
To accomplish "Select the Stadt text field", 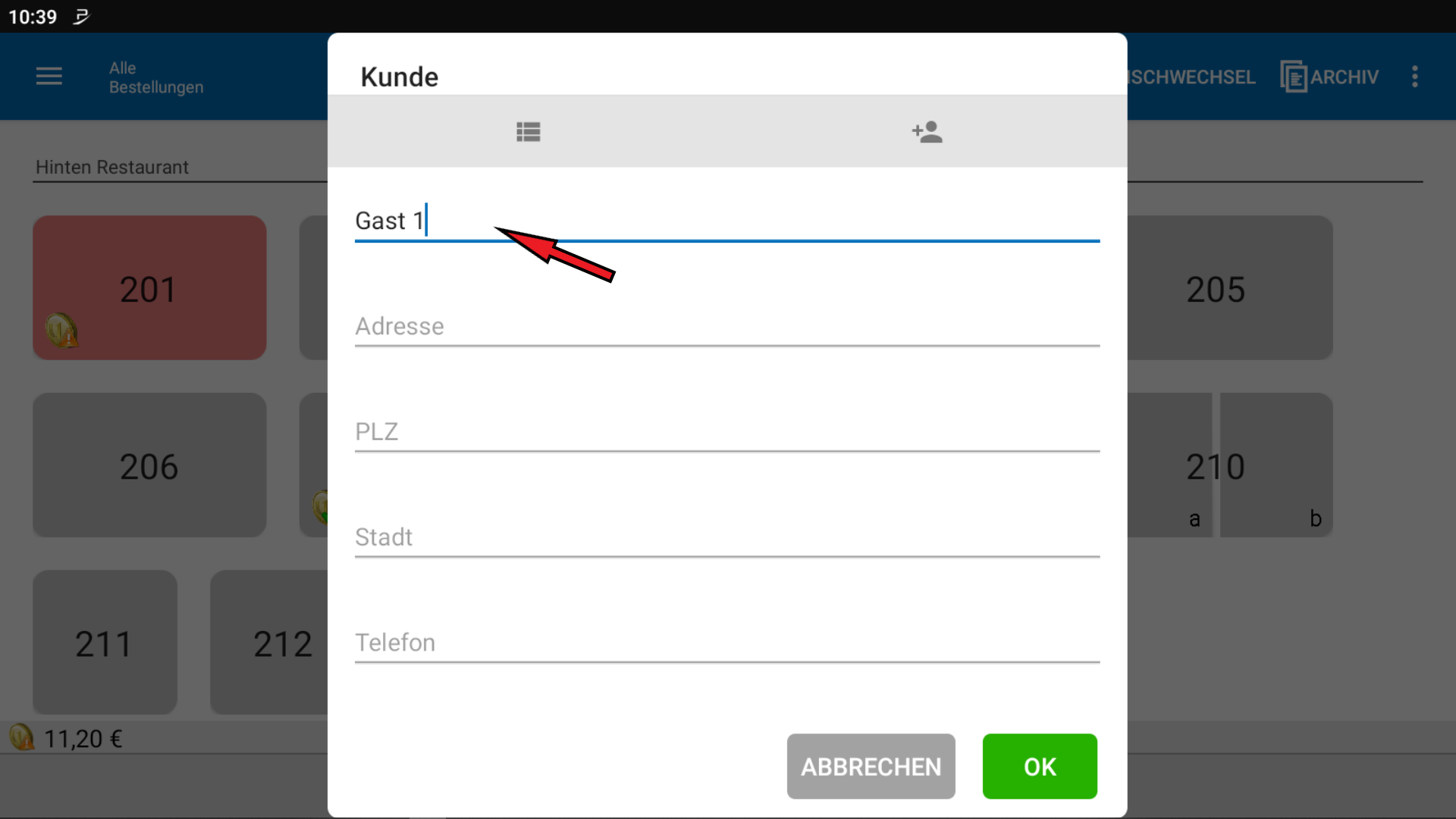I will point(726,538).
